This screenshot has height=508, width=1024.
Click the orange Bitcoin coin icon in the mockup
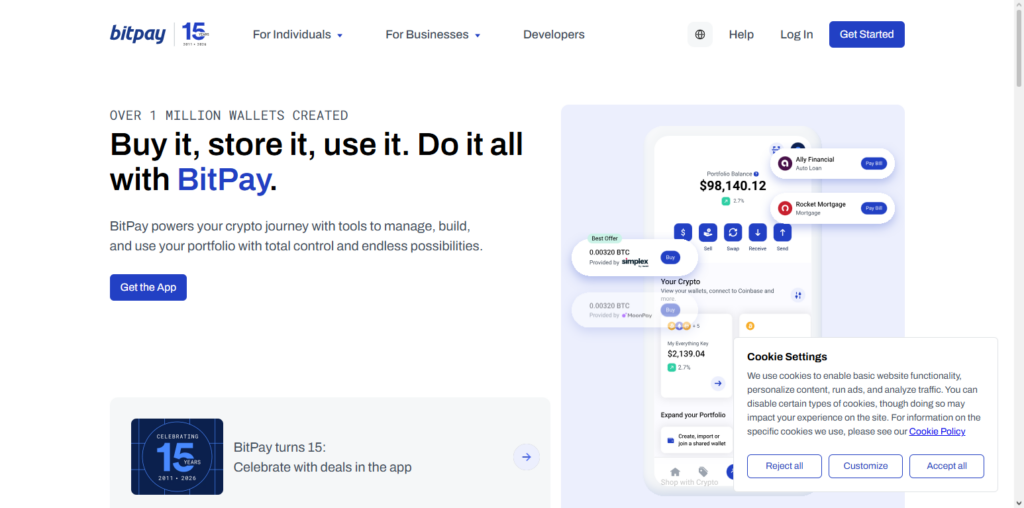750,326
